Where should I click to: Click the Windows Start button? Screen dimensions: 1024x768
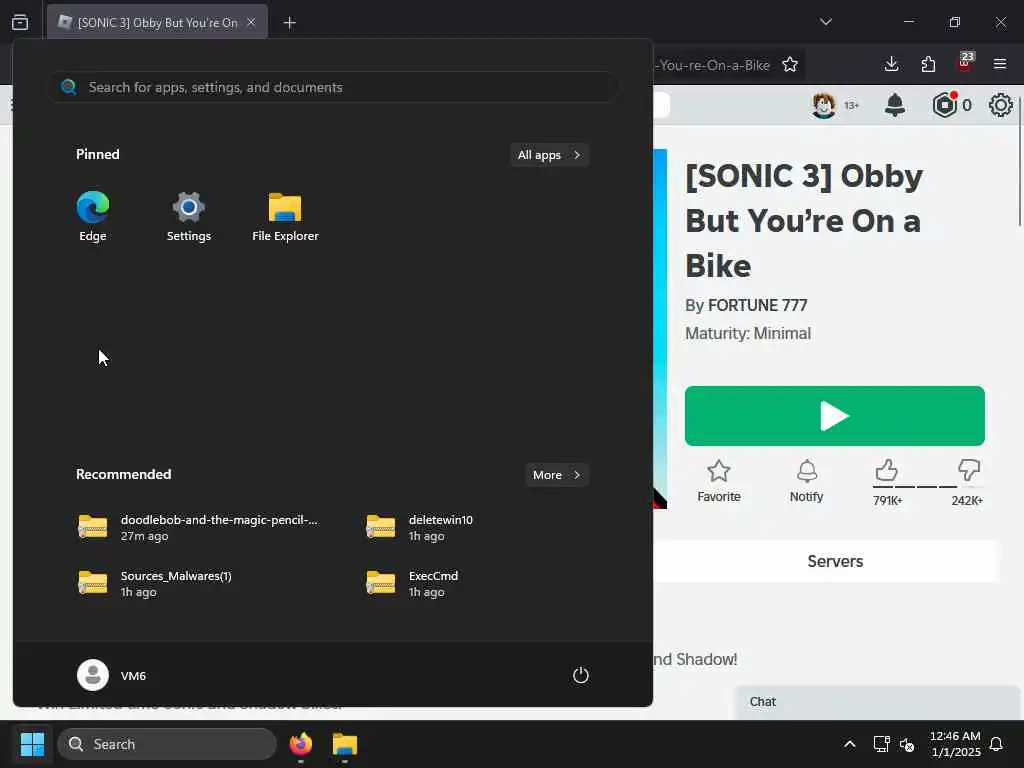[x=32, y=744]
